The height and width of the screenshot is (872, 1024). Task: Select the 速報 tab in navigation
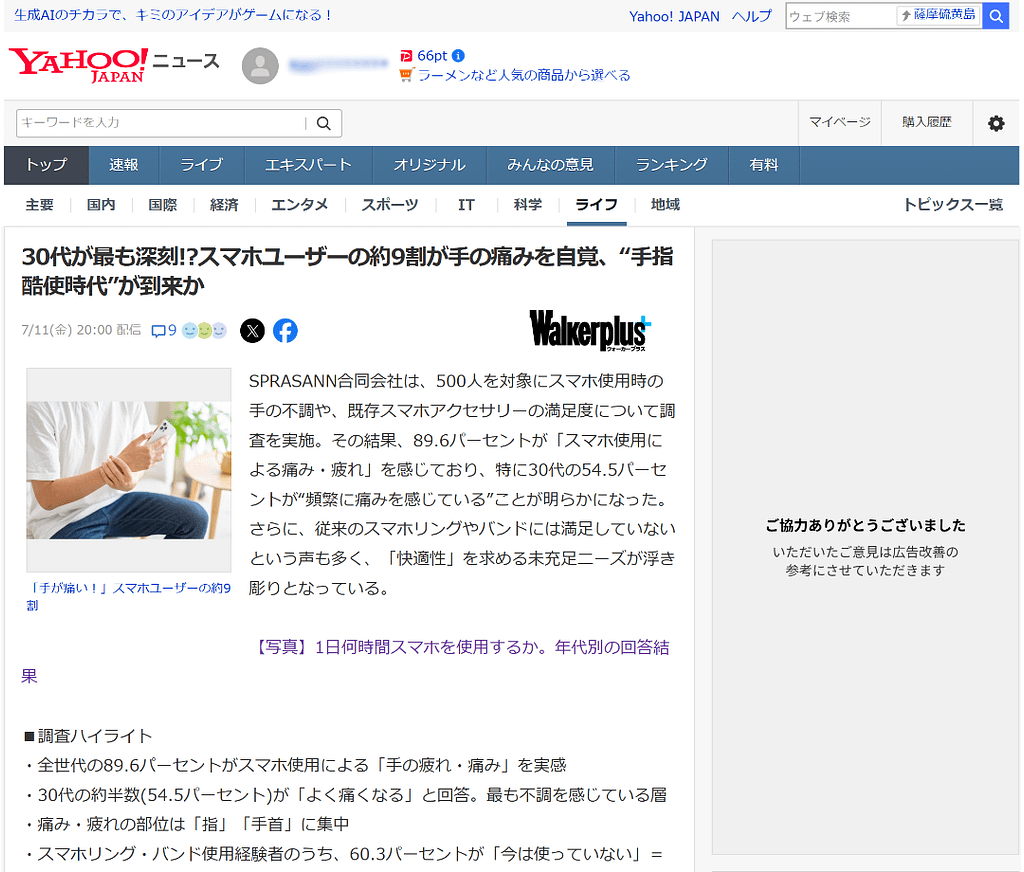[124, 165]
